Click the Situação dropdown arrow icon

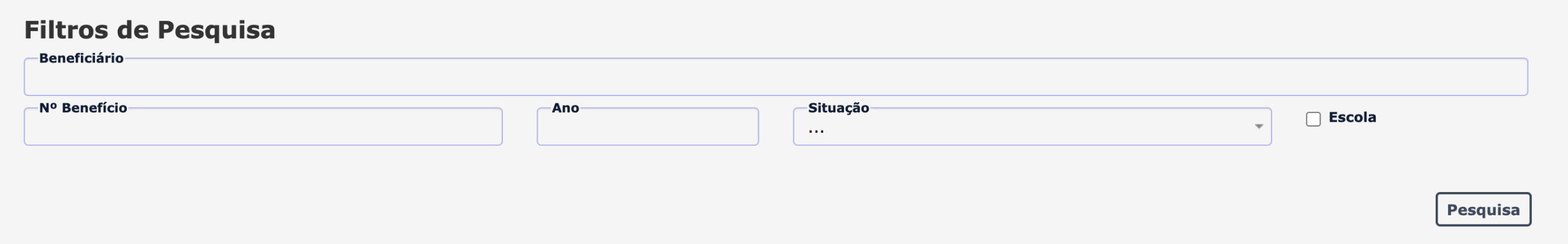pyautogui.click(x=1259, y=127)
